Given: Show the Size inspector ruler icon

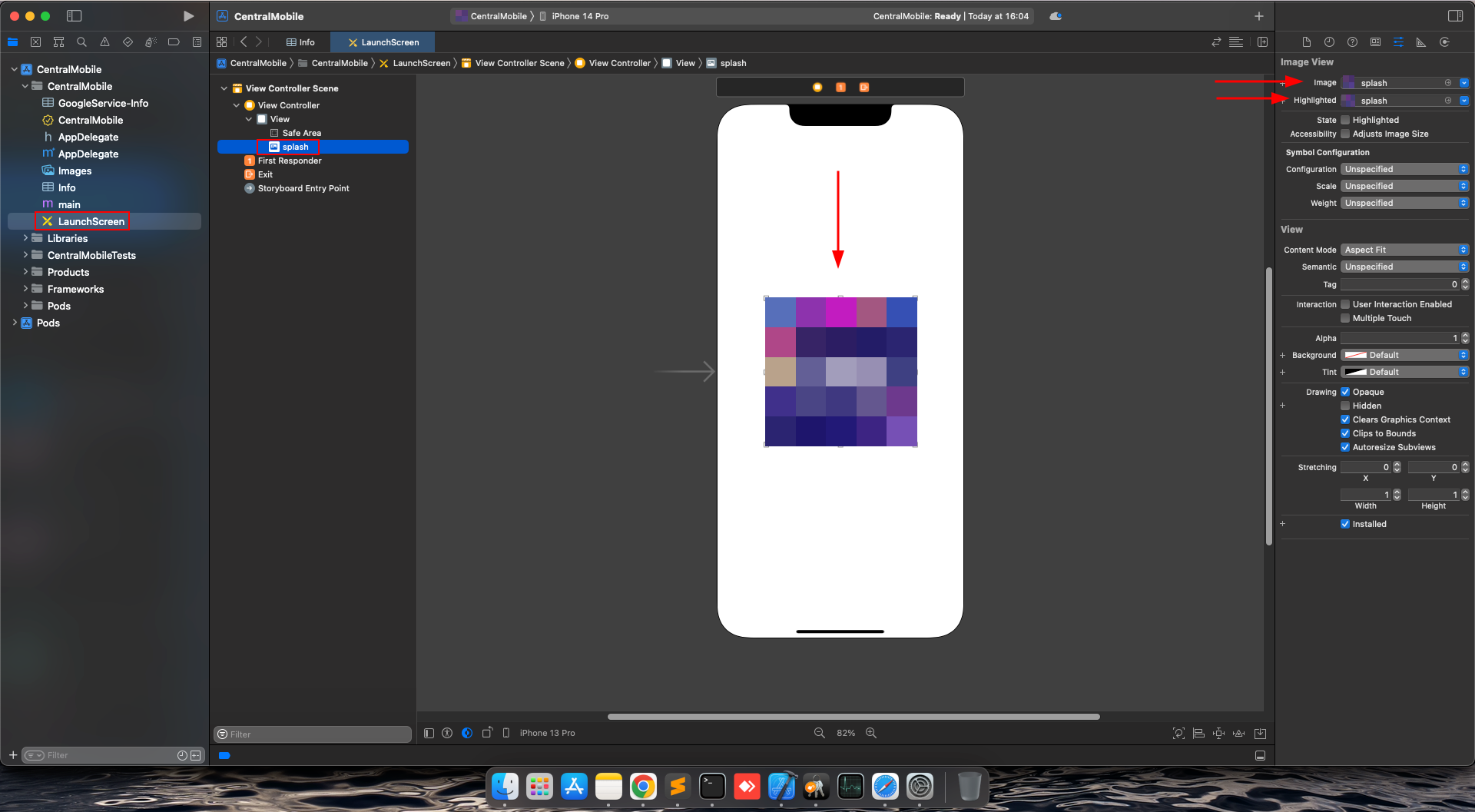Looking at the screenshot, I should coord(1421,42).
